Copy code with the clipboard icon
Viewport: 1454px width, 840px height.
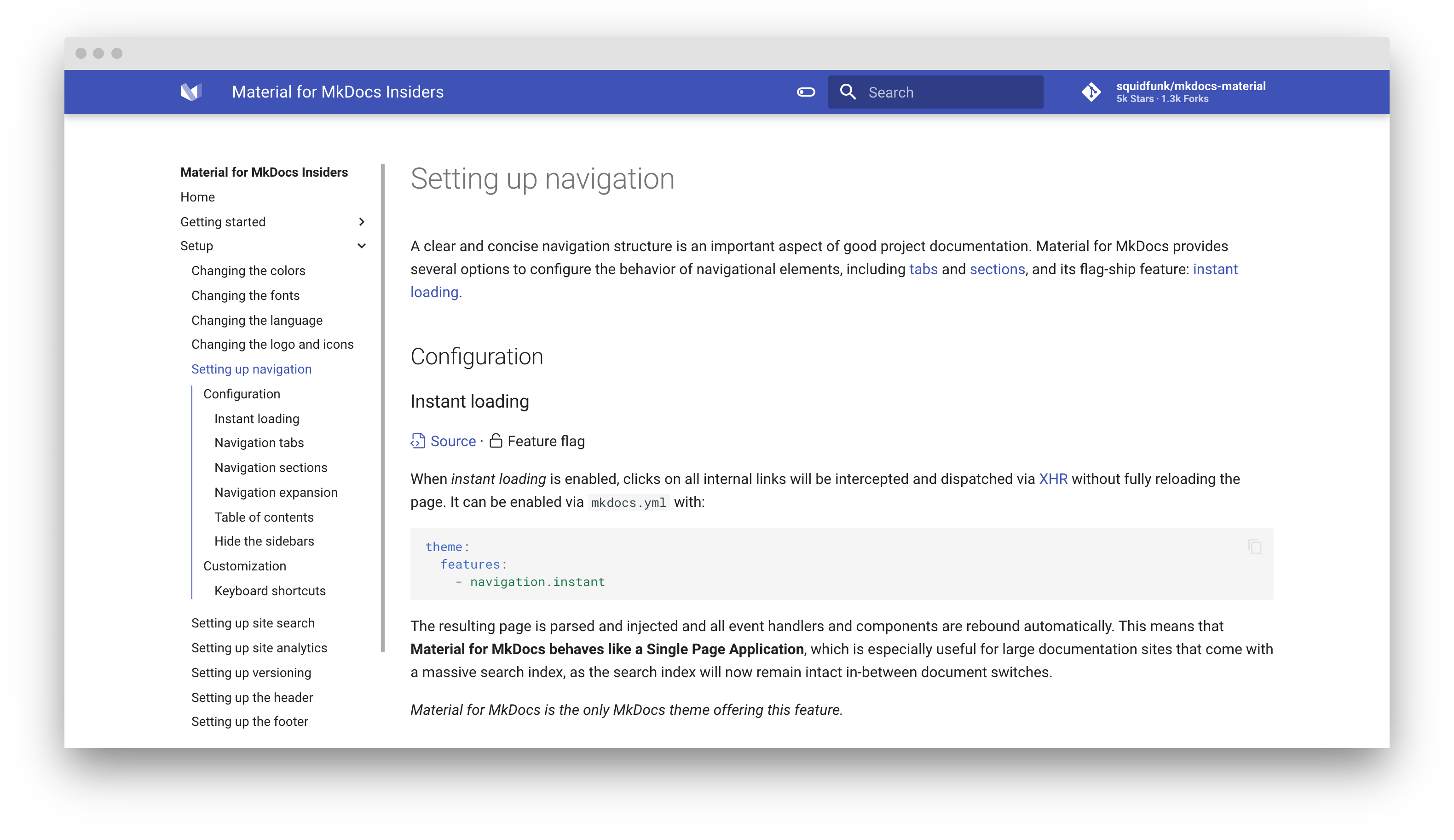point(1254,547)
